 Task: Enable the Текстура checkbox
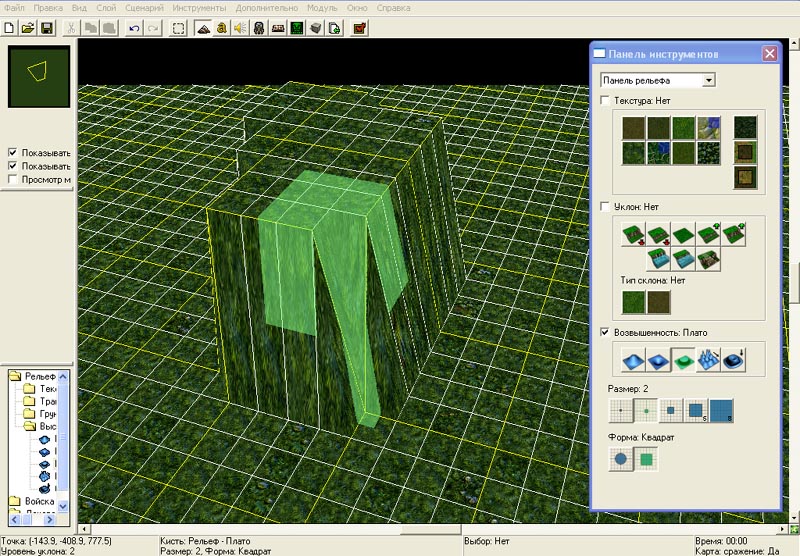point(605,101)
